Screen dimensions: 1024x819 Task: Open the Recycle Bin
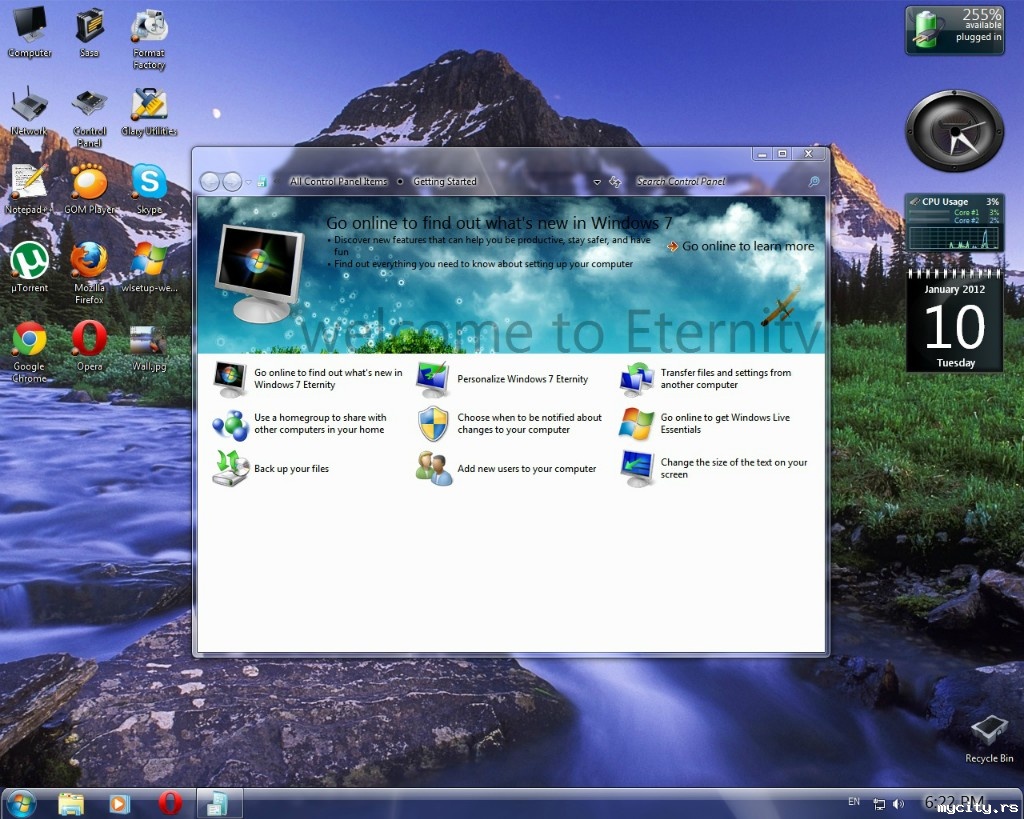989,738
